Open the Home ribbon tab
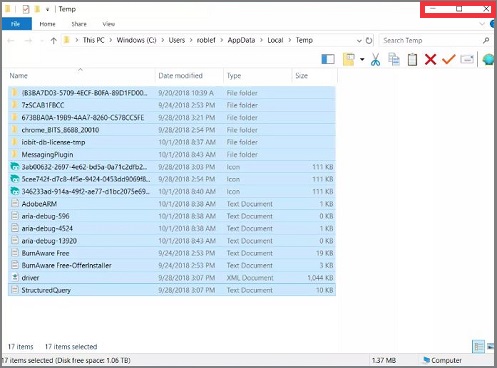Image resolution: width=497 pixels, height=368 pixels. 47,24
